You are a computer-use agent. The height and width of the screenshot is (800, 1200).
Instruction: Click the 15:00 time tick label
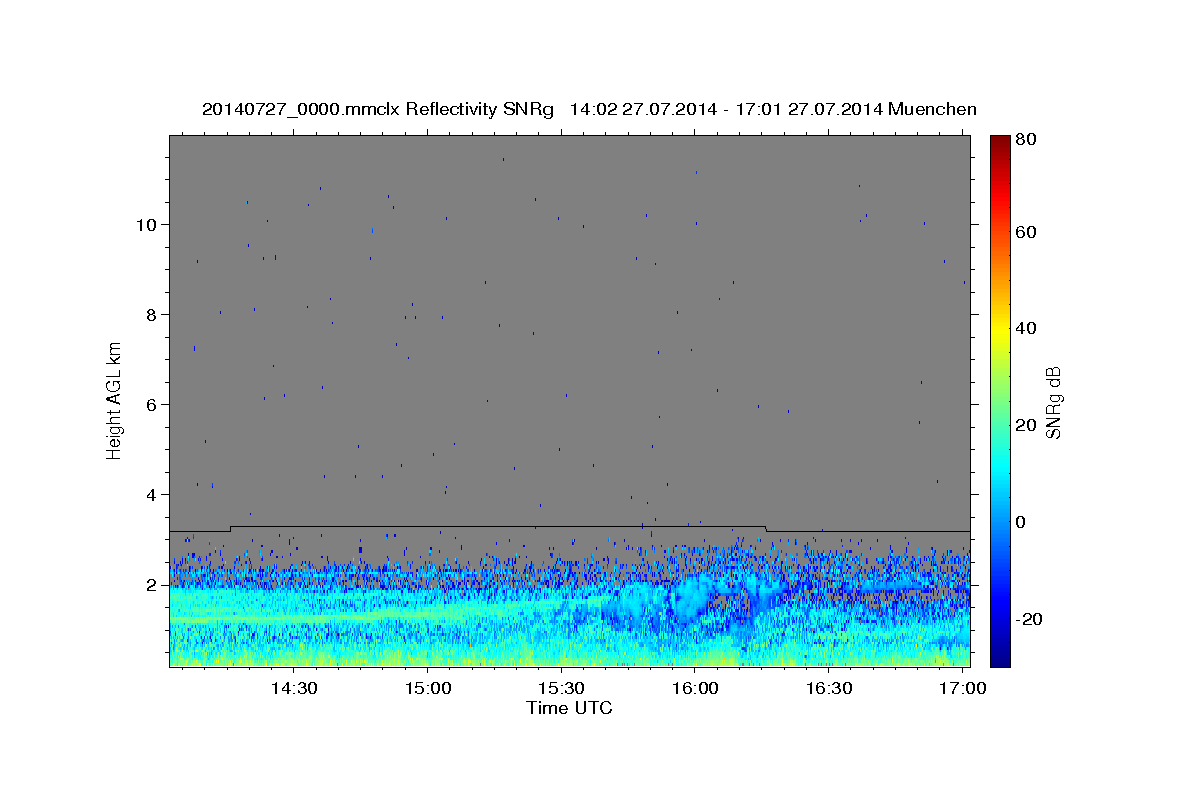tap(428, 688)
